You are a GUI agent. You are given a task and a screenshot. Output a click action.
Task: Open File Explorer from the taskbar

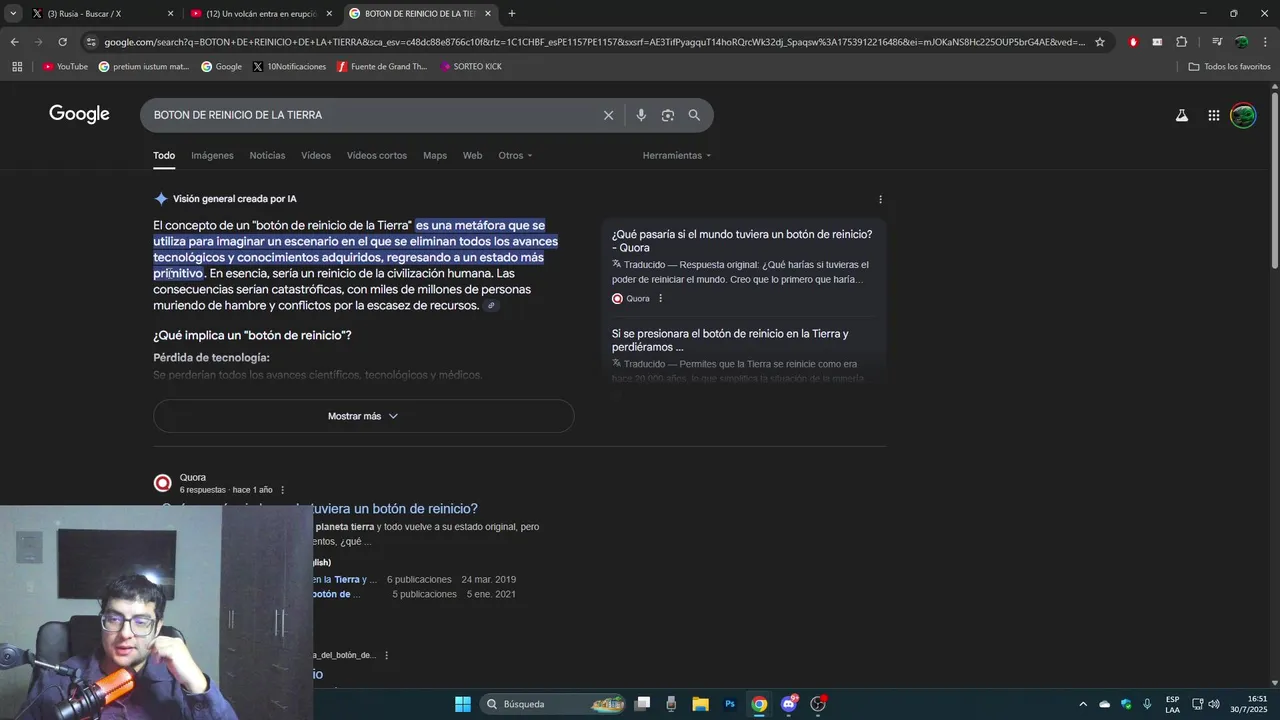click(x=700, y=704)
